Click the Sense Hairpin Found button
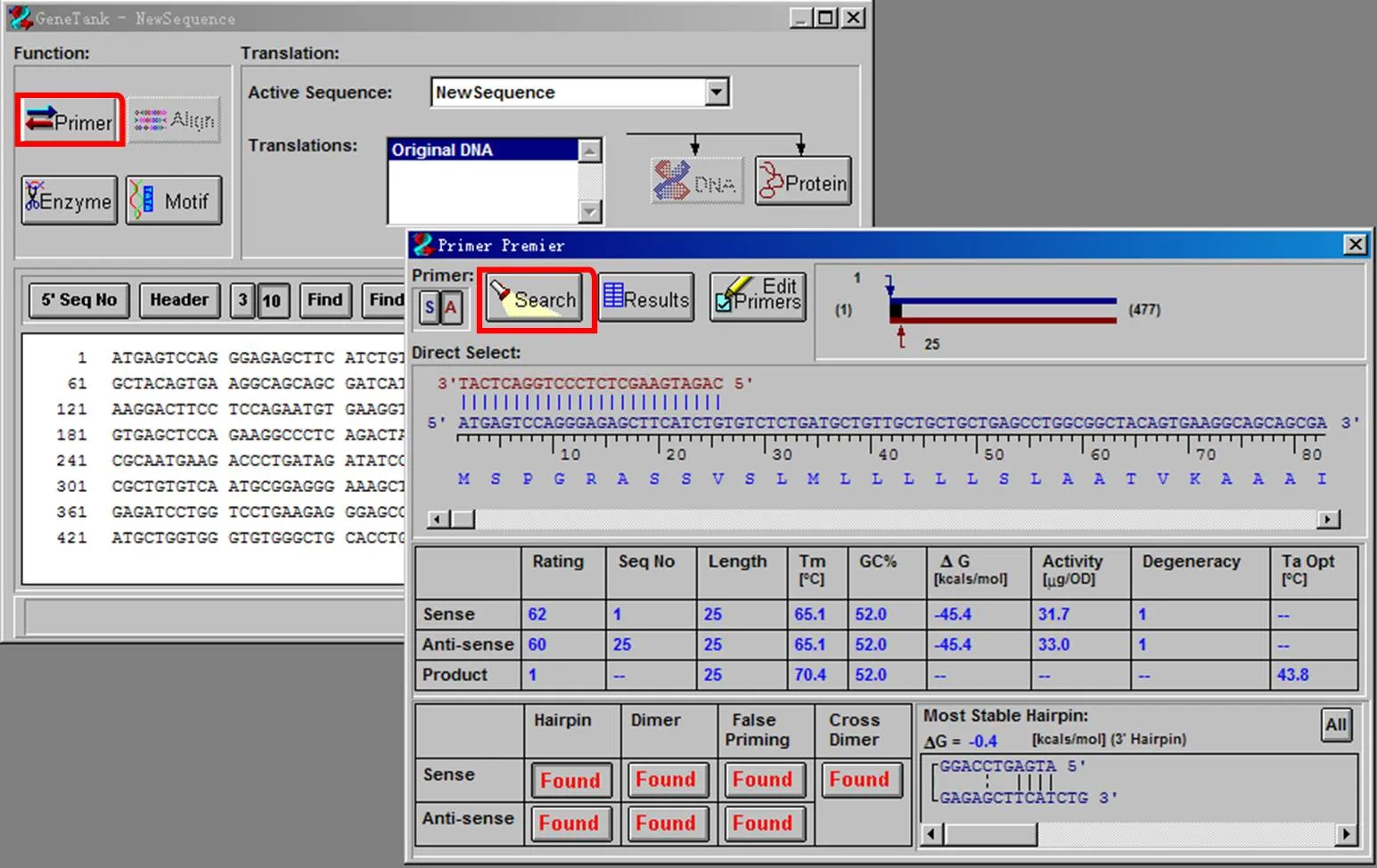This screenshot has width=1377, height=868. point(570,780)
